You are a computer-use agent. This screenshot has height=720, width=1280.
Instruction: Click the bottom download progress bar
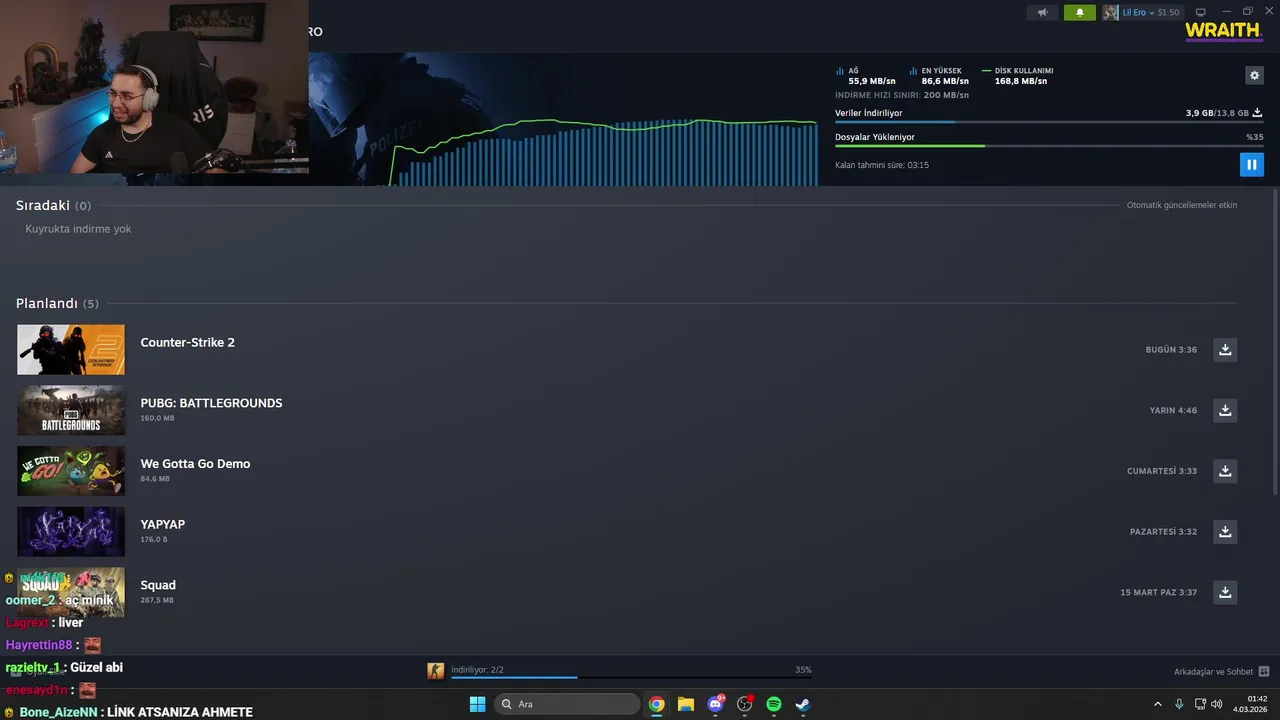click(x=631, y=677)
